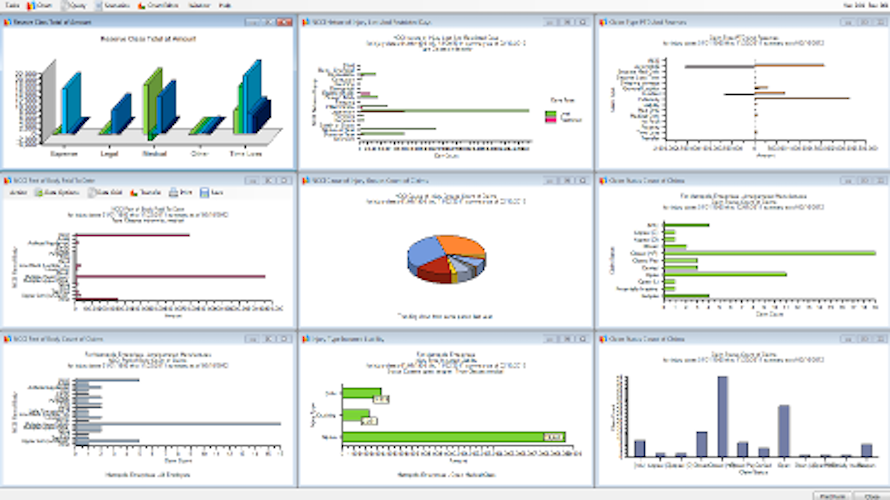Image resolution: width=890 pixels, height=500 pixels.
Task: Click the green legend swatch in chart
Action: point(551,114)
